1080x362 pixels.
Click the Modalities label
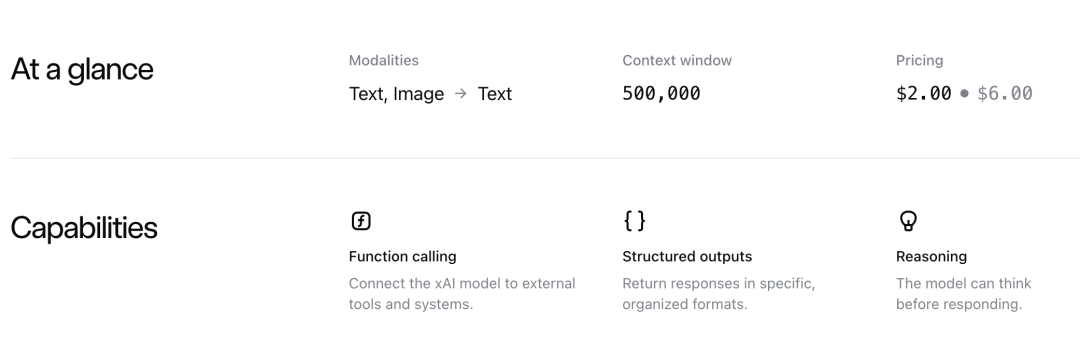(384, 61)
